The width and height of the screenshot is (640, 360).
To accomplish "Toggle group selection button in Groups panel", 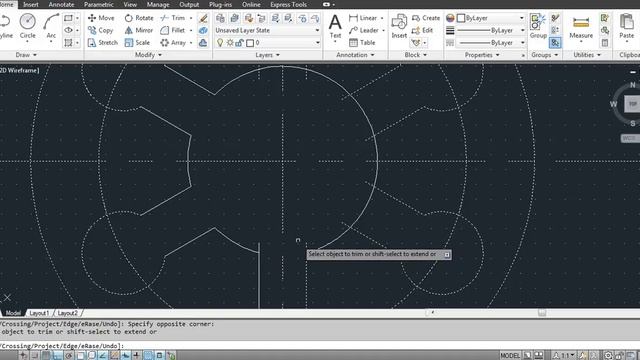I will tap(555, 42).
